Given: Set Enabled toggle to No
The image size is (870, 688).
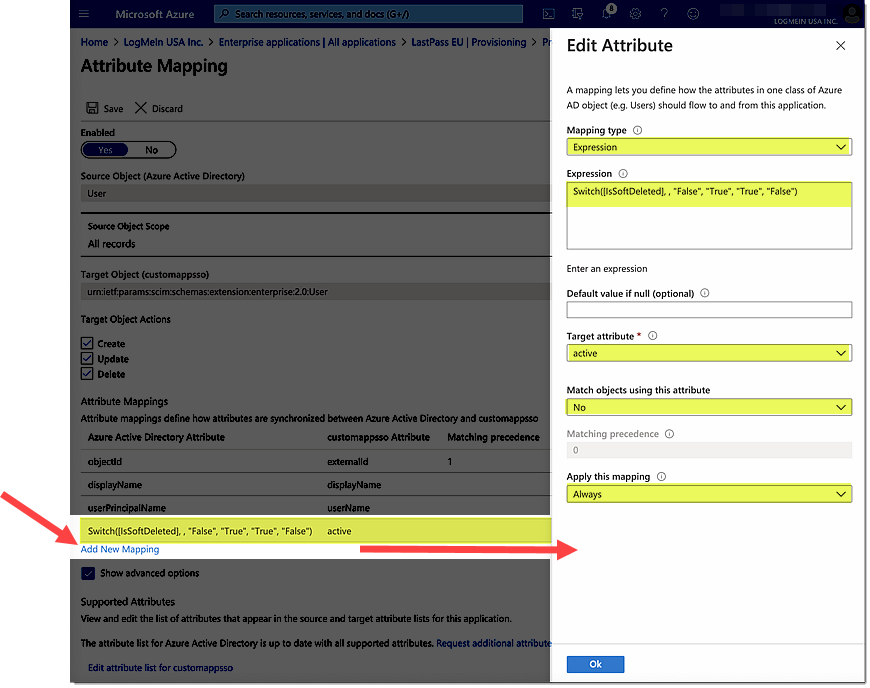Looking at the screenshot, I should point(151,150).
